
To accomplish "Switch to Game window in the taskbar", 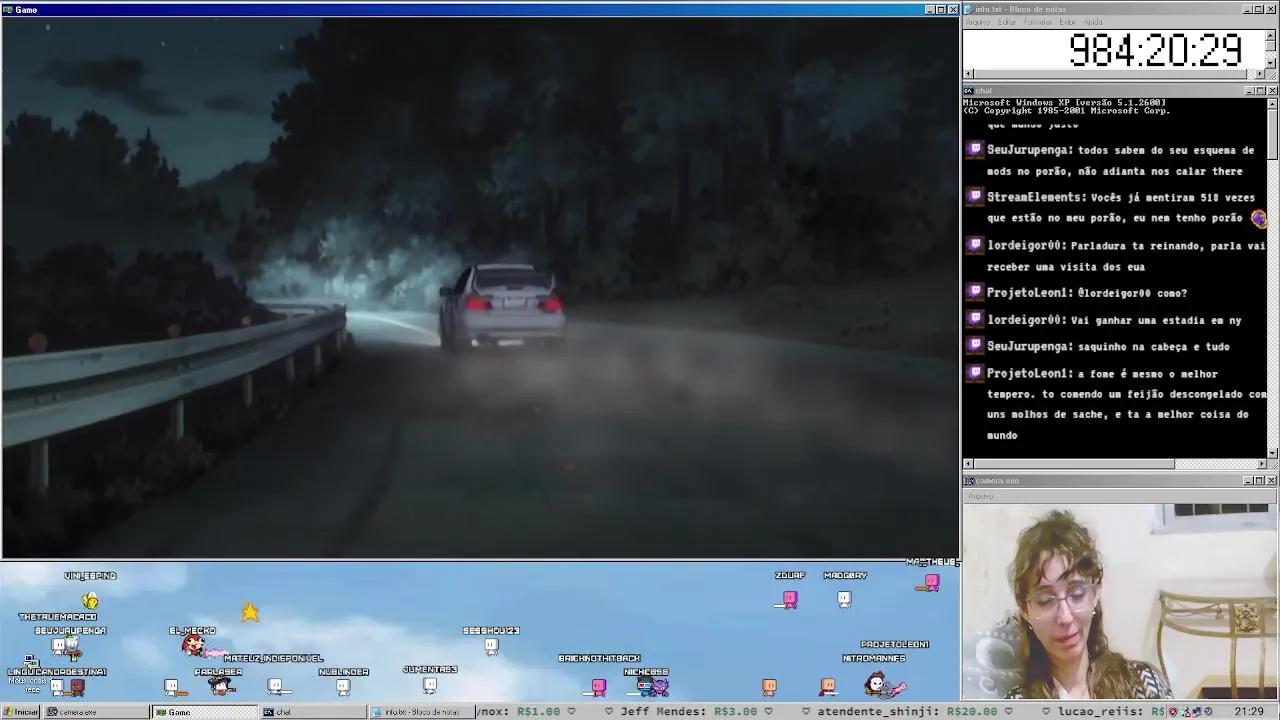I will coord(203,712).
